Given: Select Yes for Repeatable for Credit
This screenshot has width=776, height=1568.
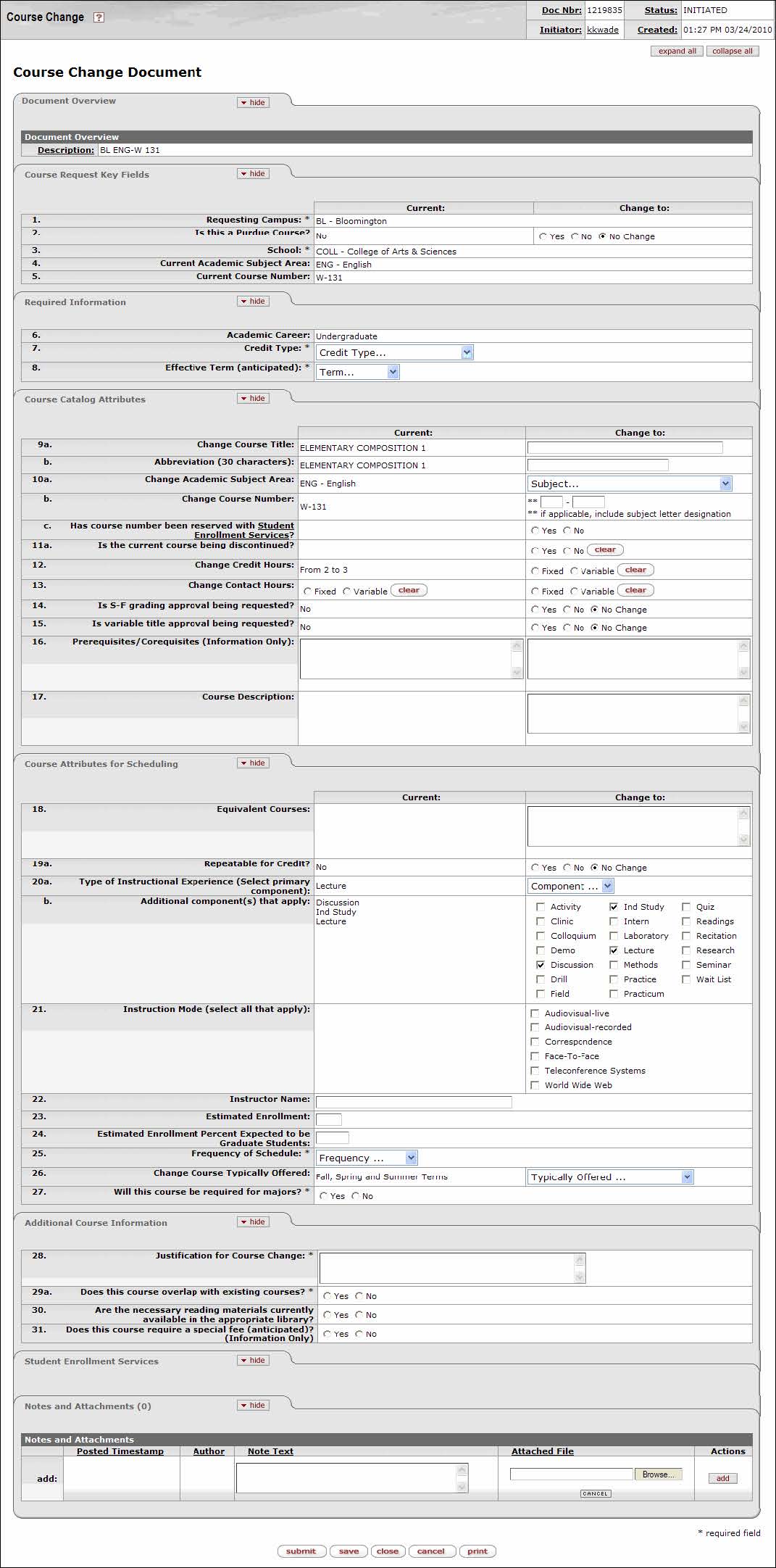Looking at the screenshot, I should 535,868.
